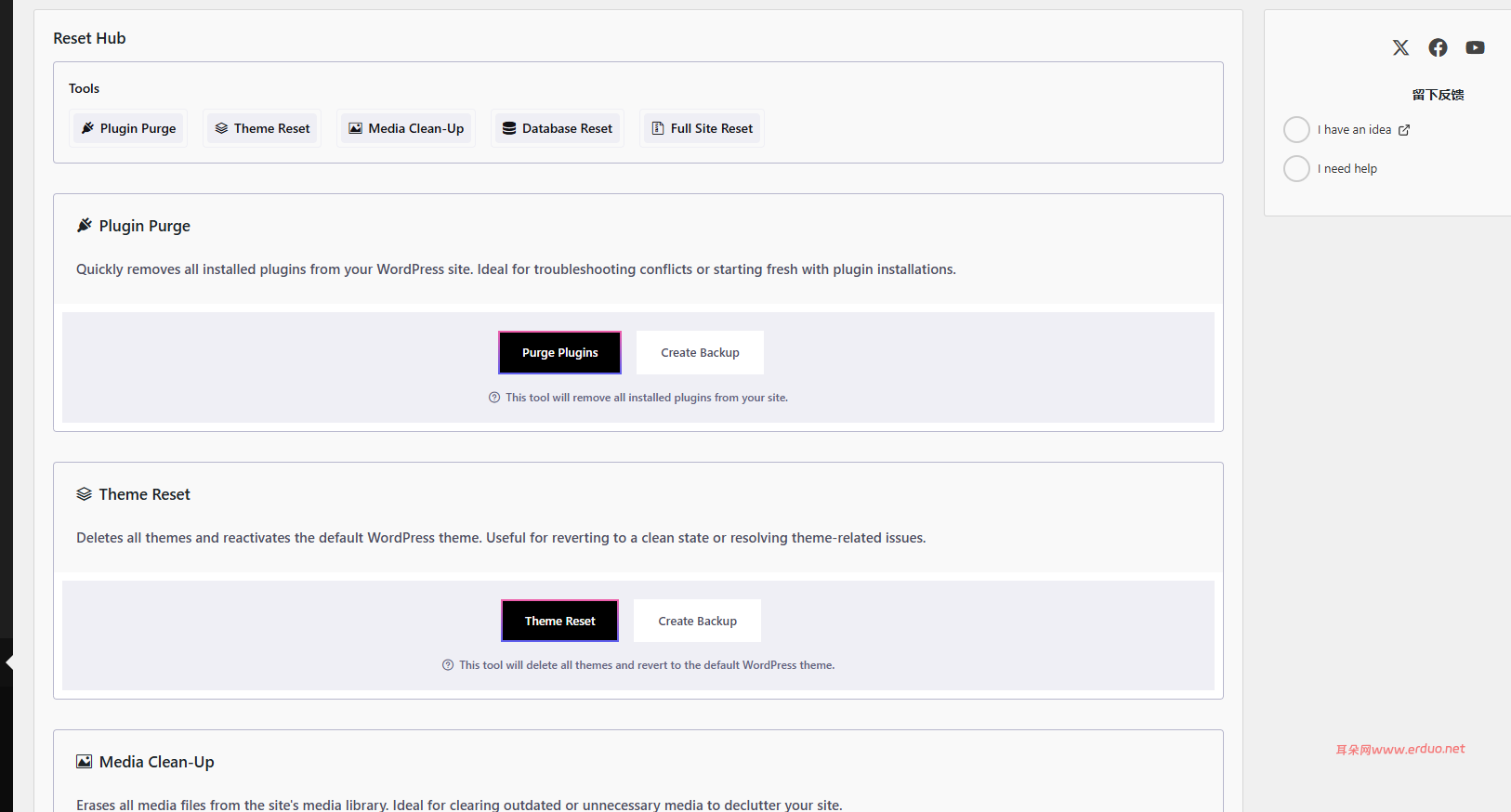
Task: Click help icon beside theme deletion note
Action: click(448, 665)
